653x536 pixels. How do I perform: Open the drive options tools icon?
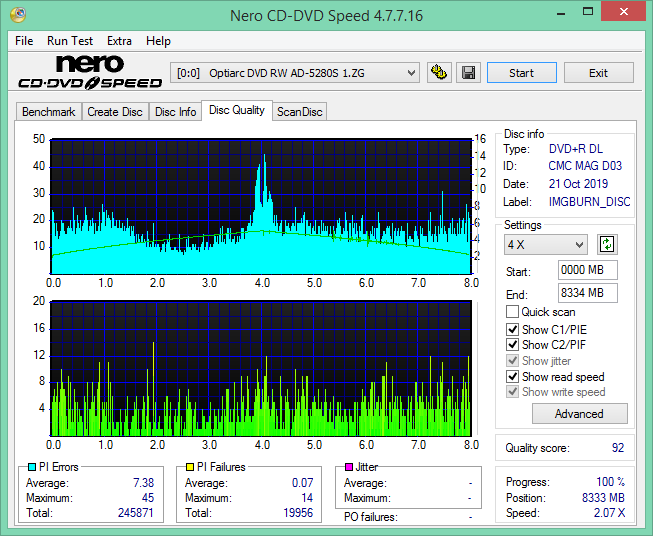pos(439,73)
